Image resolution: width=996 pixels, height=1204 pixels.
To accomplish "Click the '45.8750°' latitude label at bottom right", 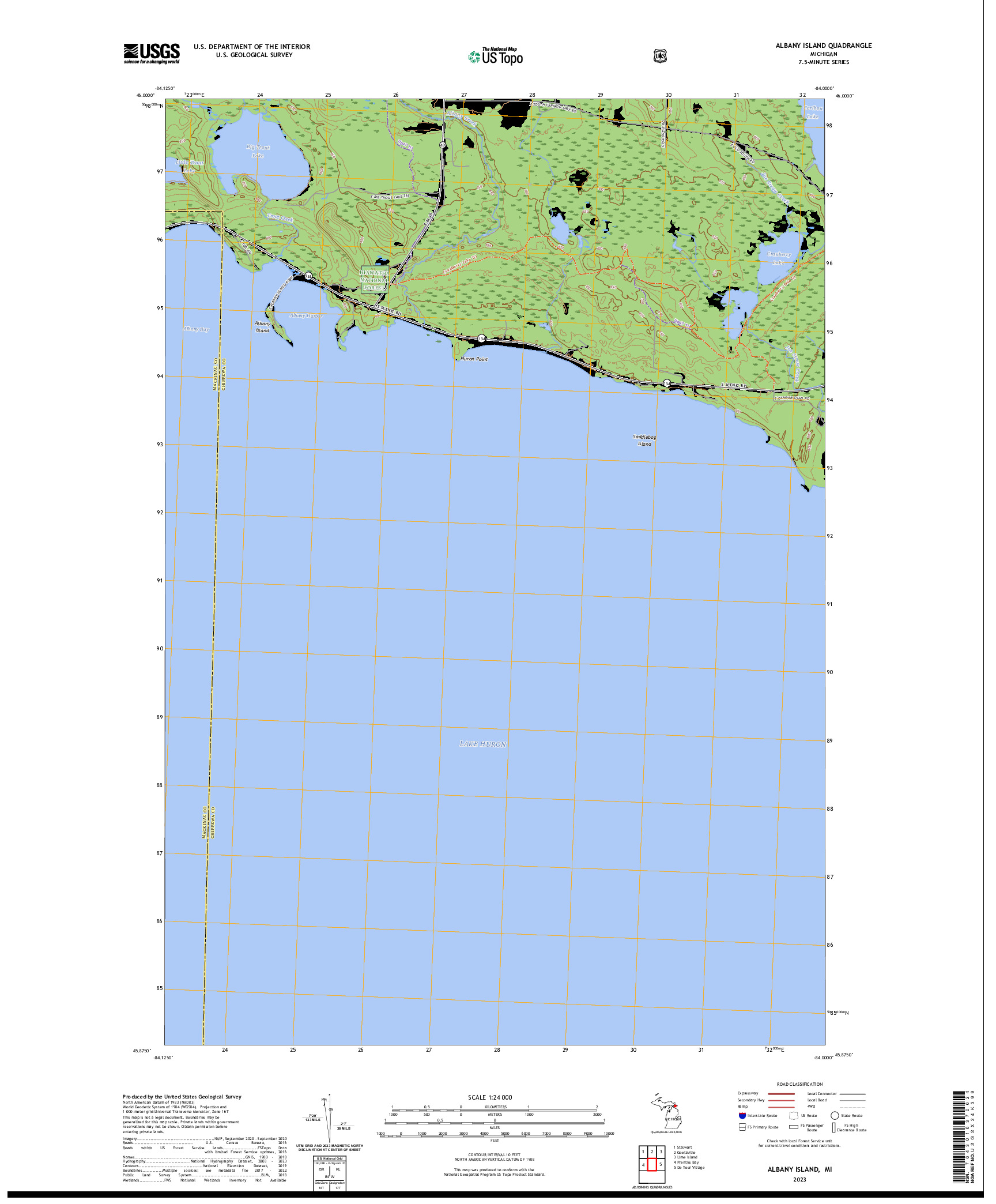I will [844, 1055].
